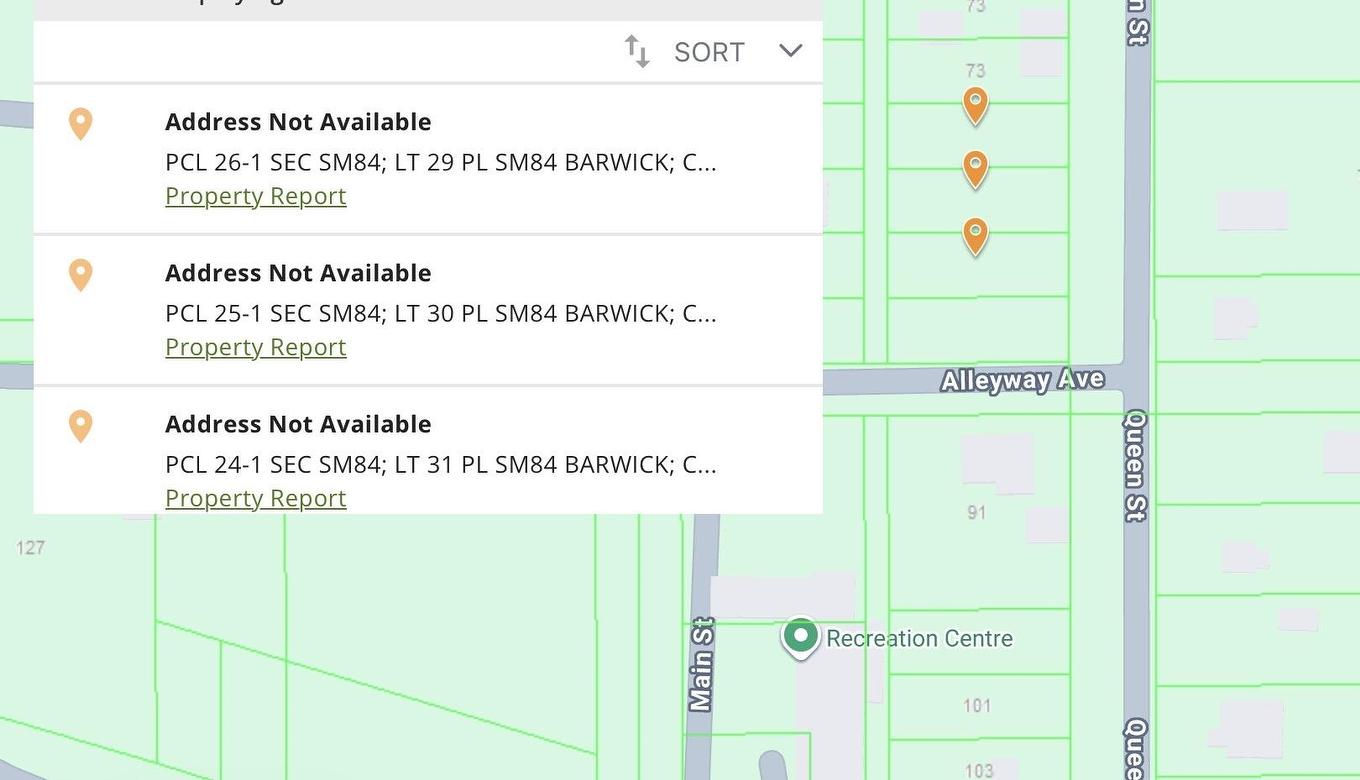Select the PCL 24-1 legal description text
1360x780 pixels.
440,464
